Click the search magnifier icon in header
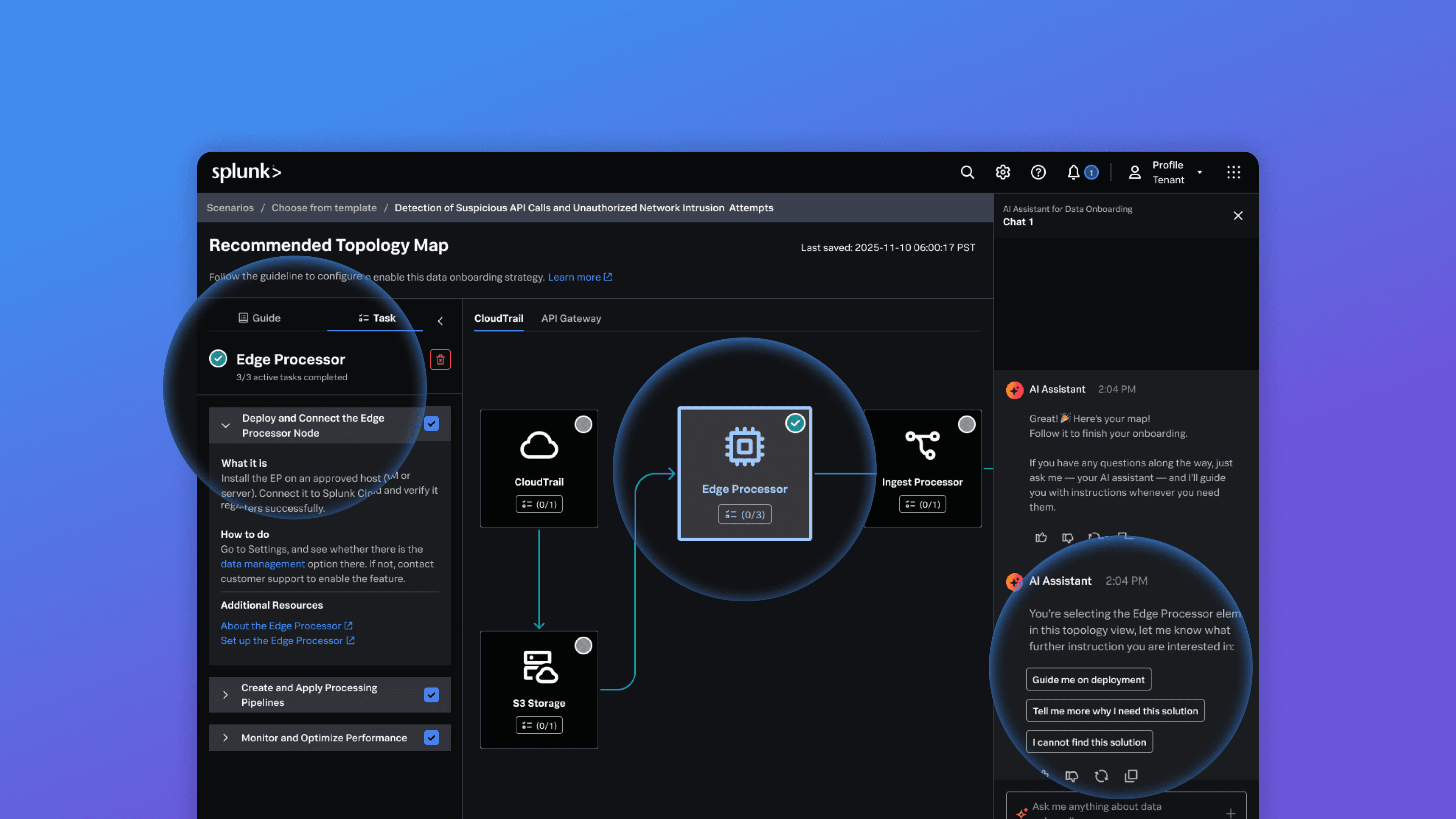 click(x=967, y=172)
